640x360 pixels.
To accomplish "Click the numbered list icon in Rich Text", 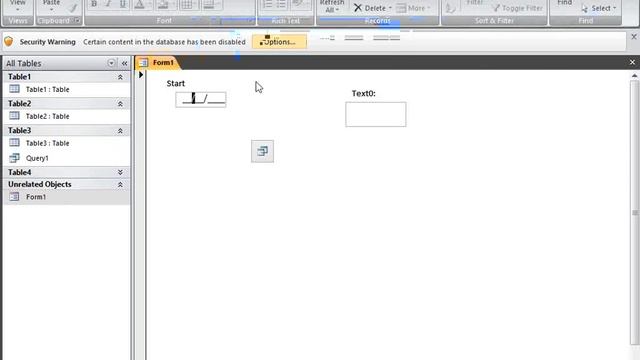I will pos(267,4).
